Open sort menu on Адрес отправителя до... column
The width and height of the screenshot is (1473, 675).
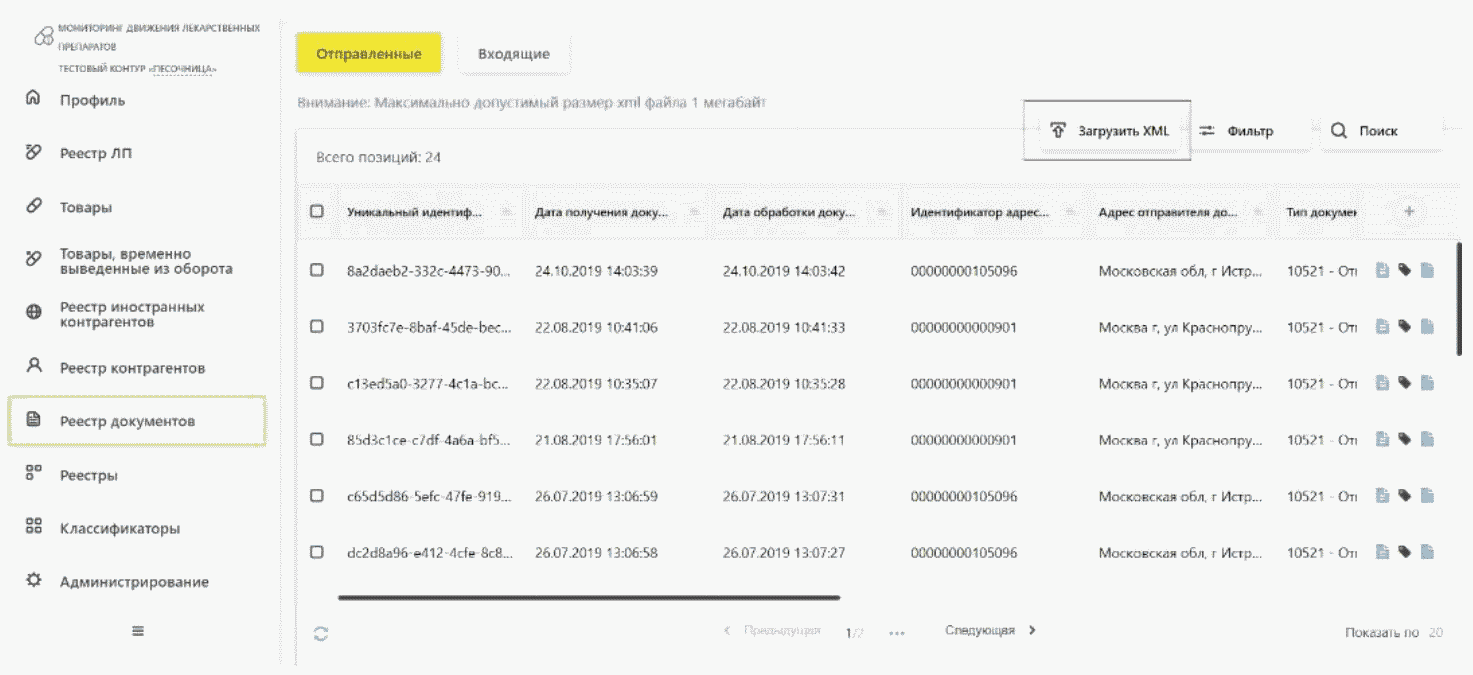click(1258, 212)
